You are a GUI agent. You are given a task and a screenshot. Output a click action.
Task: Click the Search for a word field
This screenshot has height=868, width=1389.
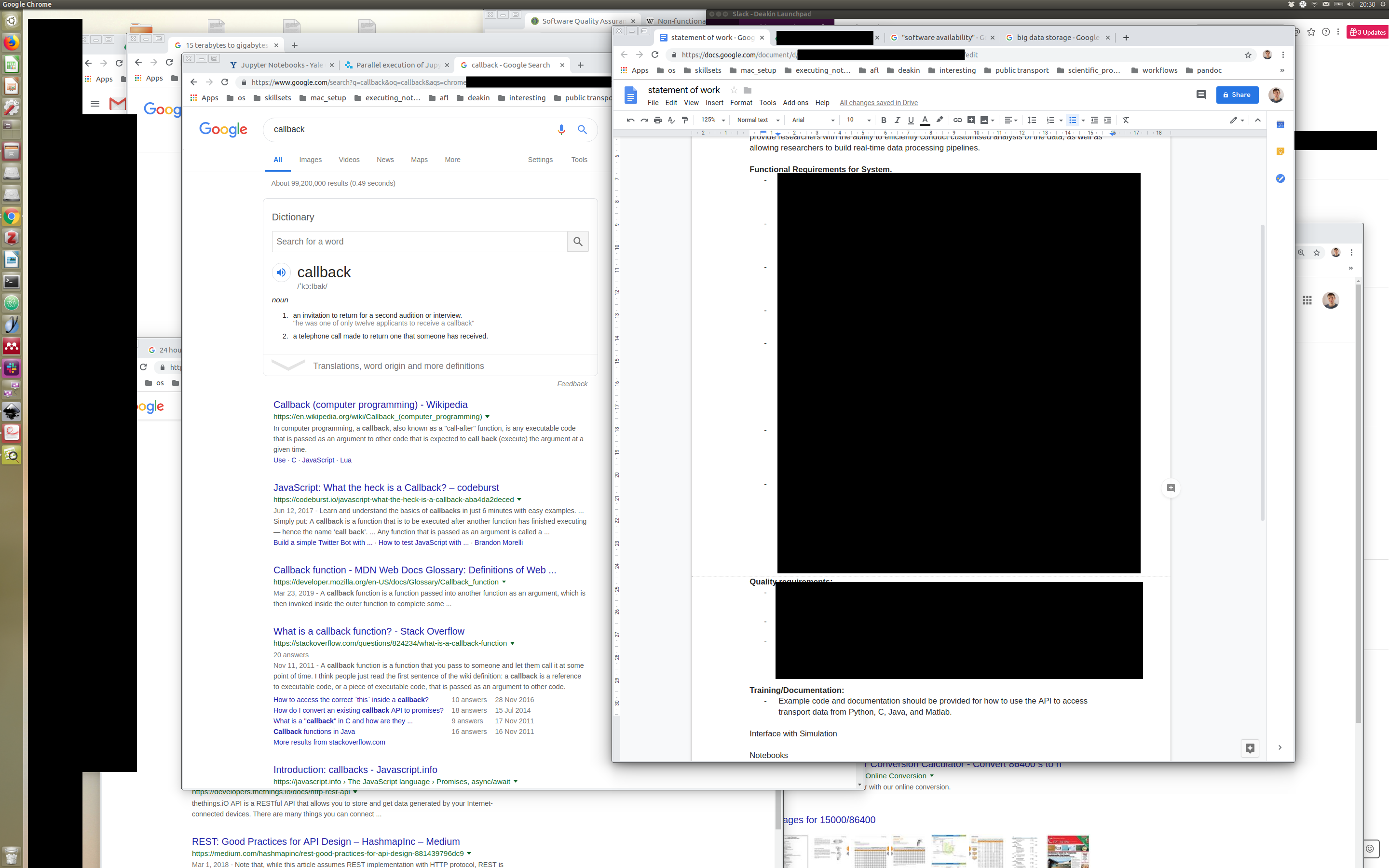point(419,242)
